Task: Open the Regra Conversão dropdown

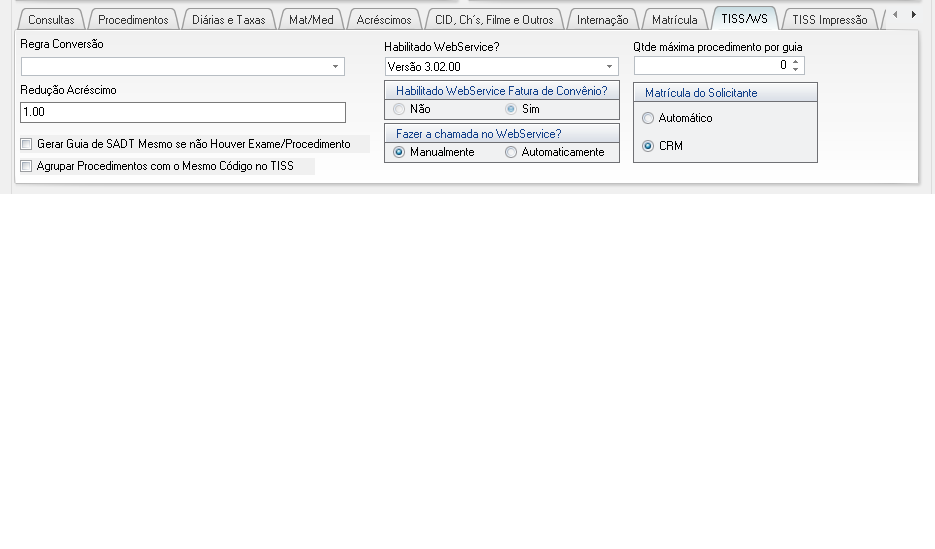Action: click(x=335, y=67)
